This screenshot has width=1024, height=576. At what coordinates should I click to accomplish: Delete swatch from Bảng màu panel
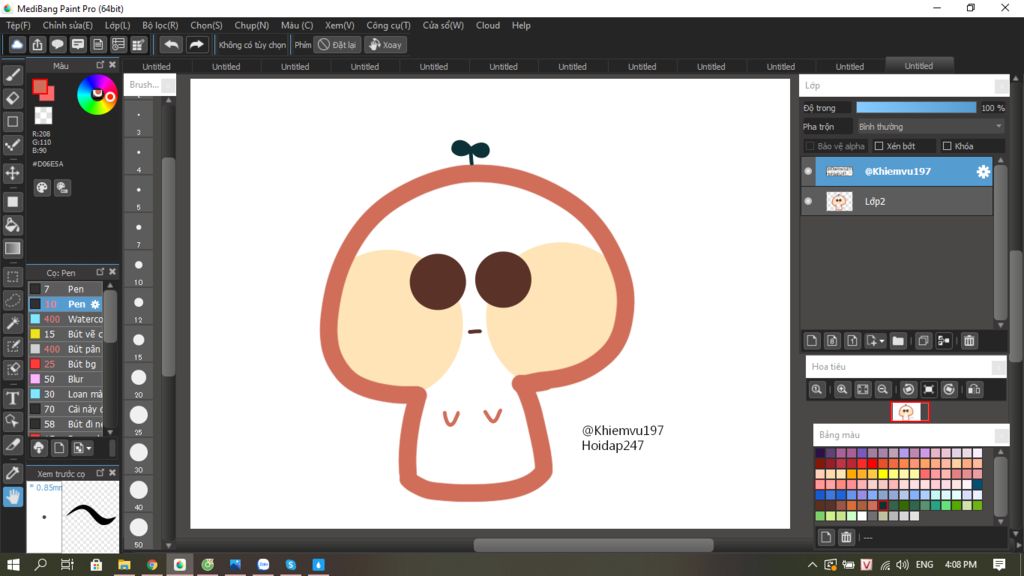click(x=846, y=537)
